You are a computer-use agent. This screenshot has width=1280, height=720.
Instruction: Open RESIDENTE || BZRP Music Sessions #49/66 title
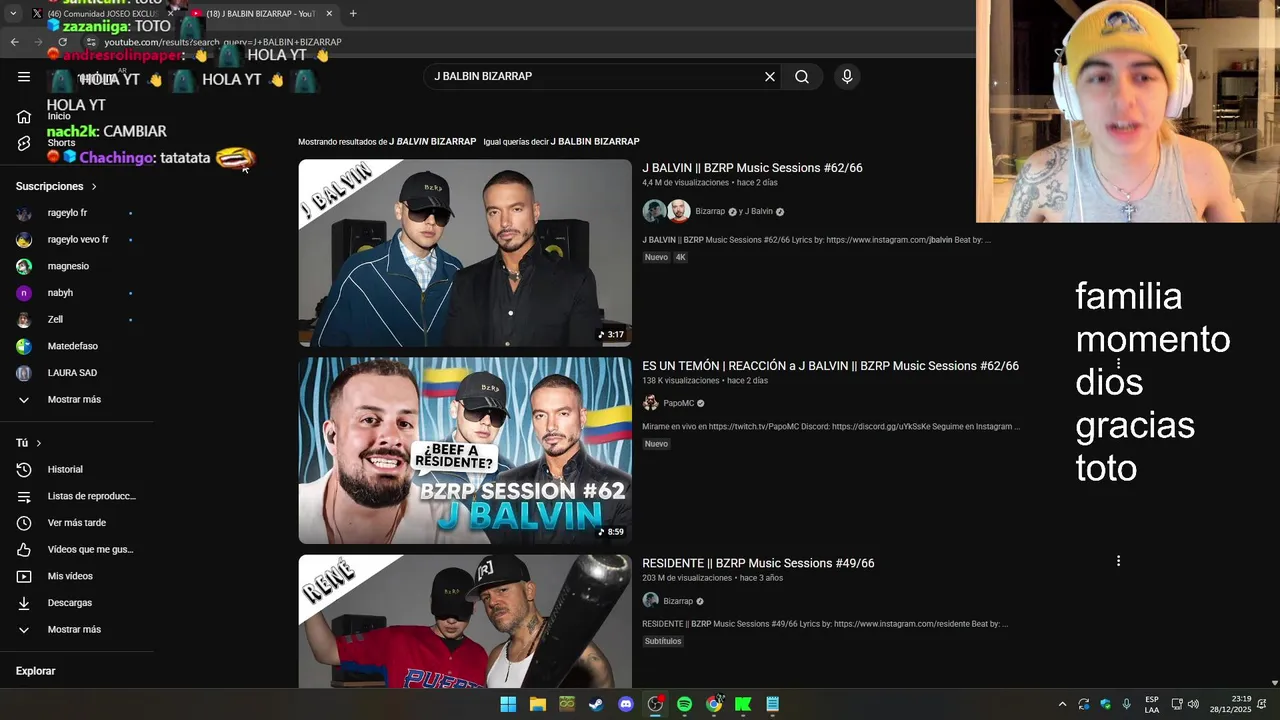pyautogui.click(x=758, y=563)
